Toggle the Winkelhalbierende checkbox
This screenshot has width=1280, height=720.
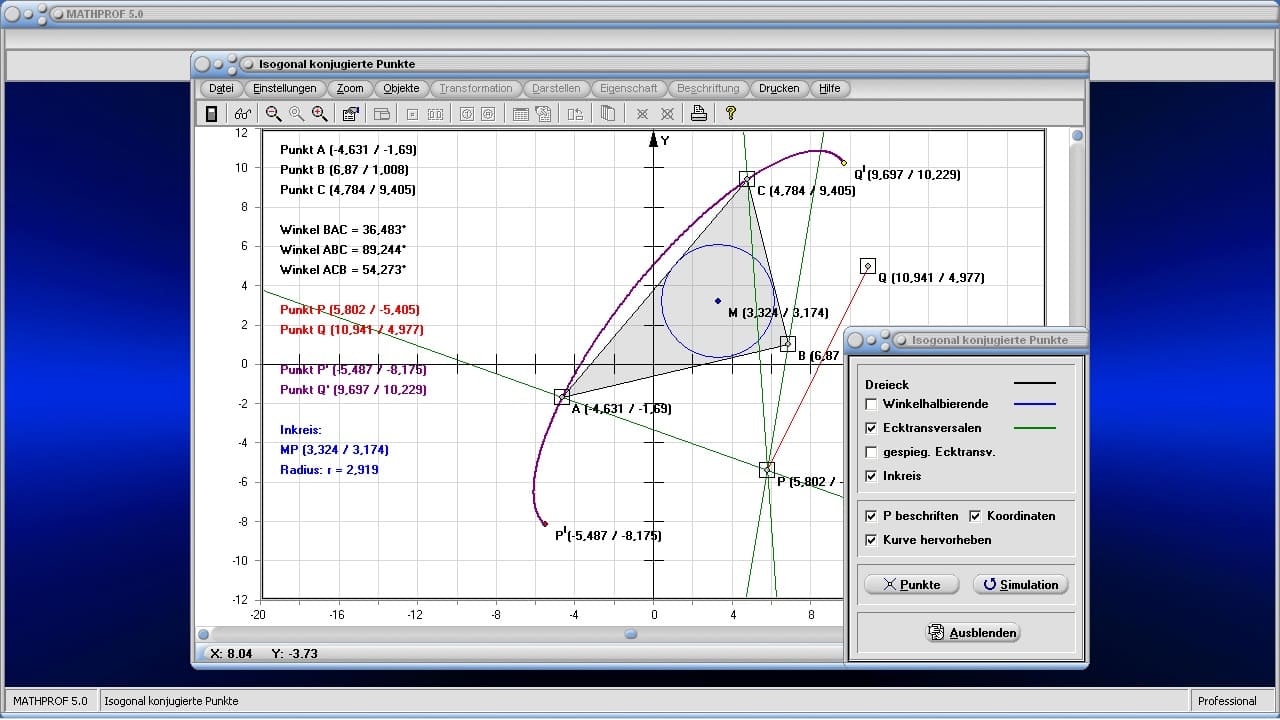pos(871,404)
